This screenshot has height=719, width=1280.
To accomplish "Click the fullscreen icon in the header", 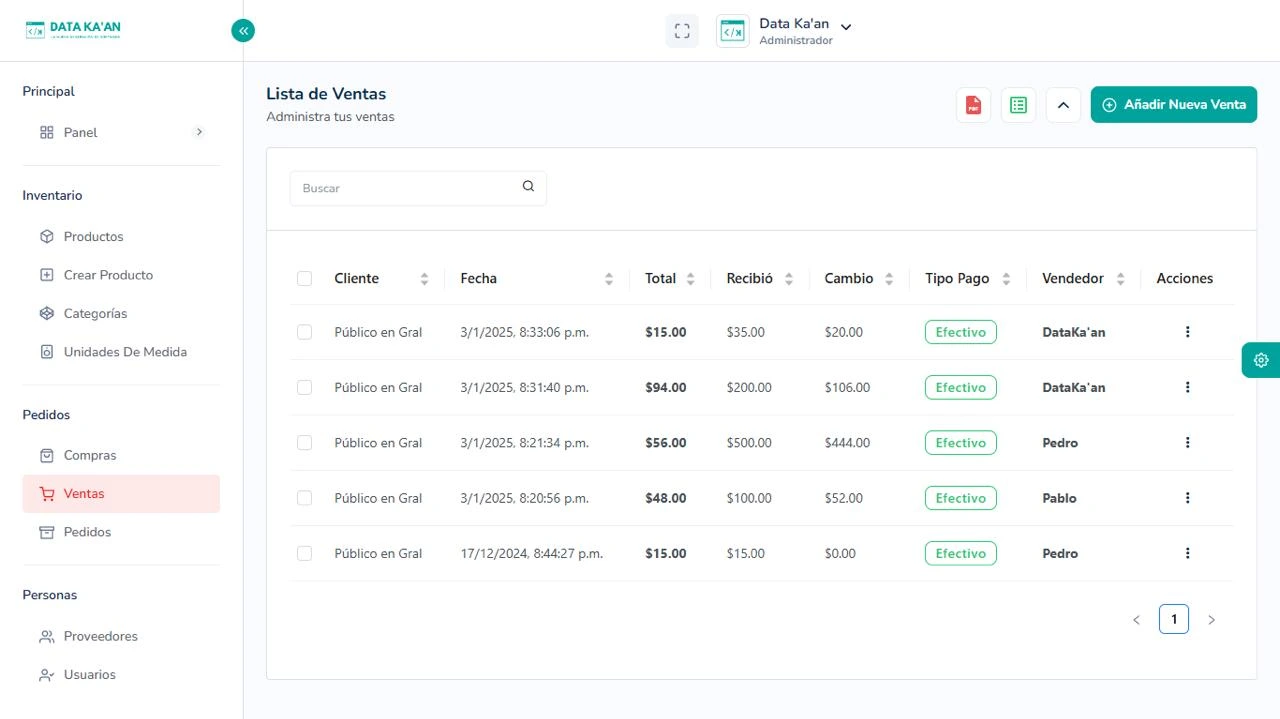I will pyautogui.click(x=682, y=30).
